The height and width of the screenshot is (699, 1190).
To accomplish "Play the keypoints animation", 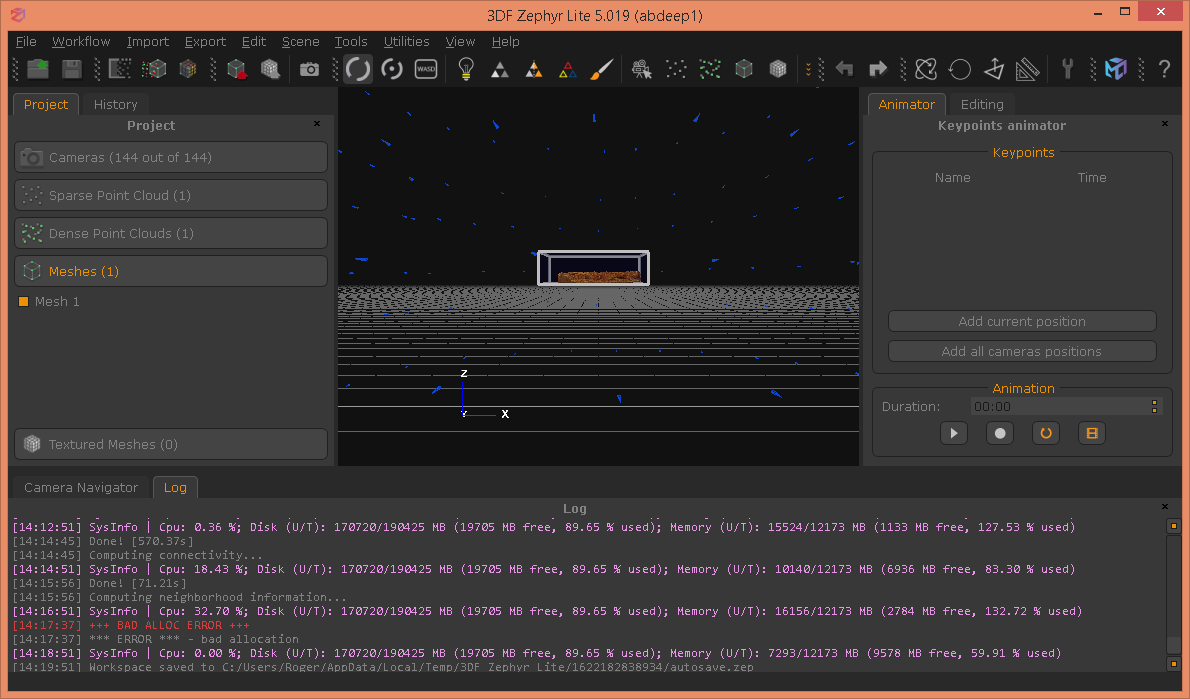I will coord(954,433).
